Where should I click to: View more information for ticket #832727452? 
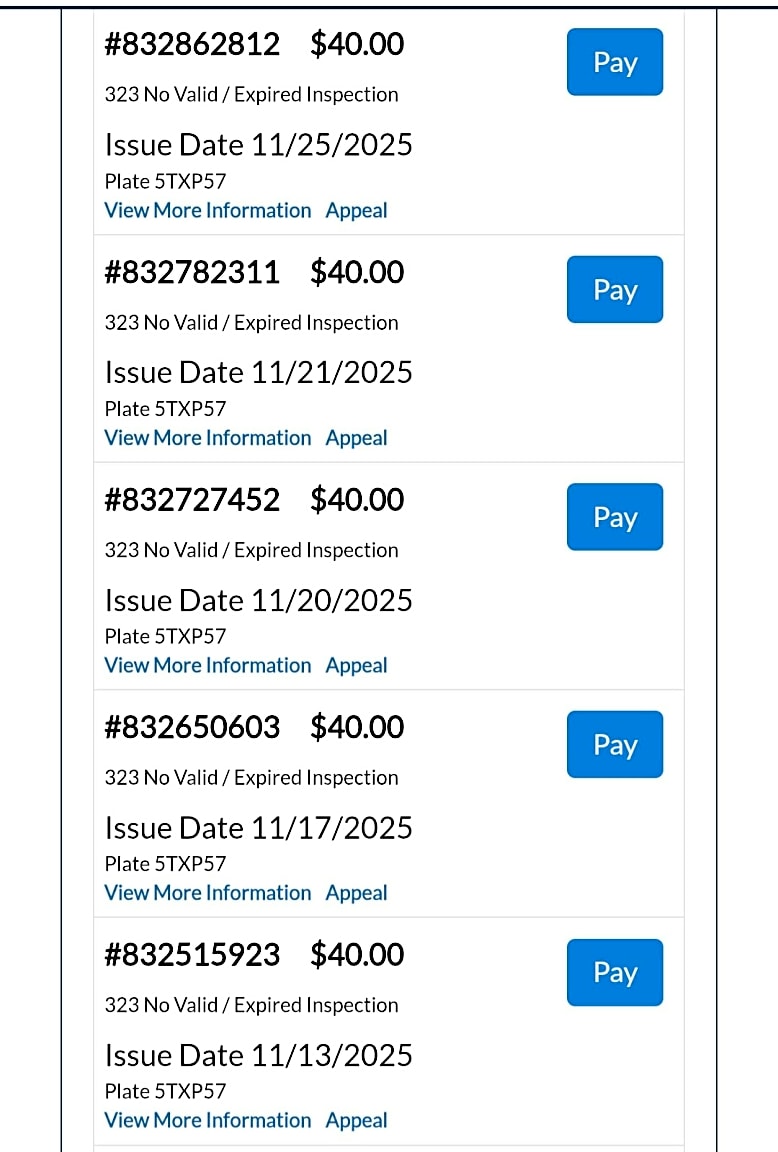click(207, 666)
